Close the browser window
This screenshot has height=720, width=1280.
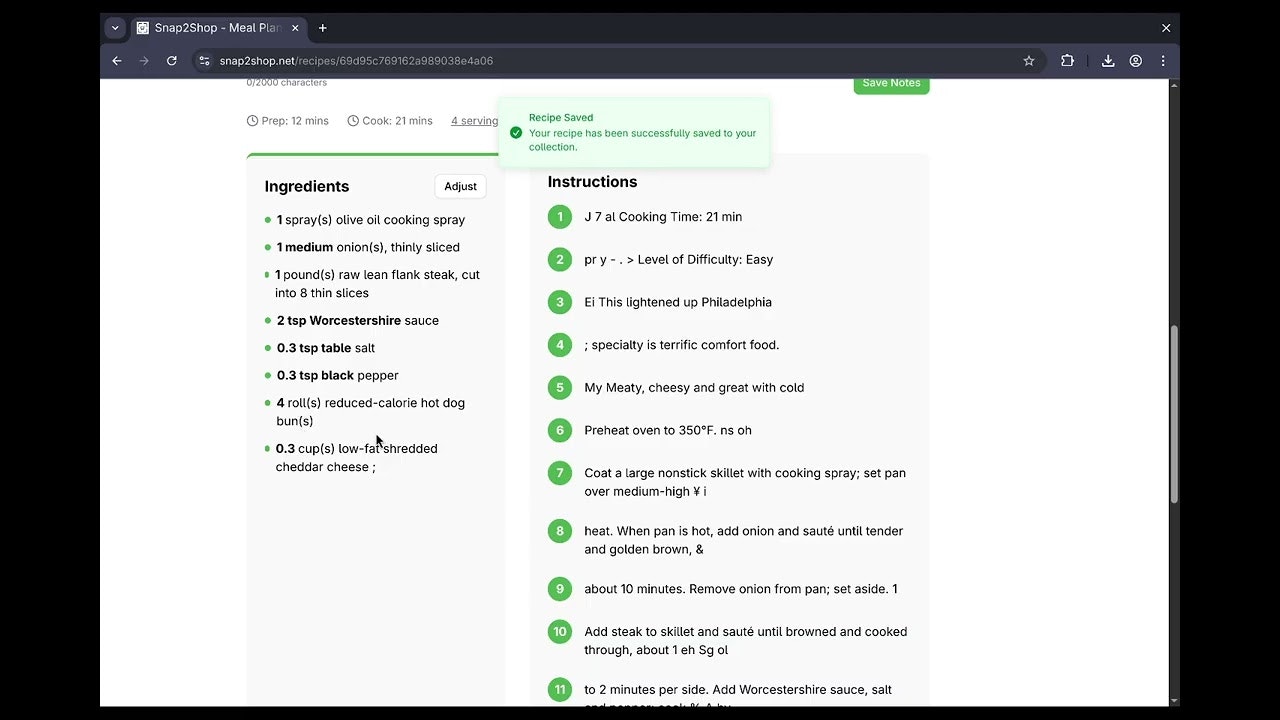coord(1166,28)
